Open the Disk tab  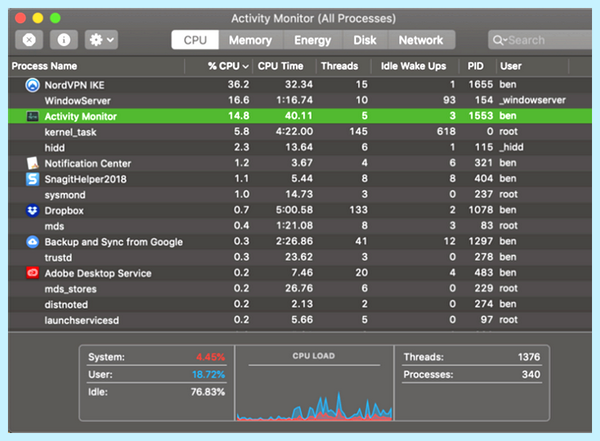365,40
